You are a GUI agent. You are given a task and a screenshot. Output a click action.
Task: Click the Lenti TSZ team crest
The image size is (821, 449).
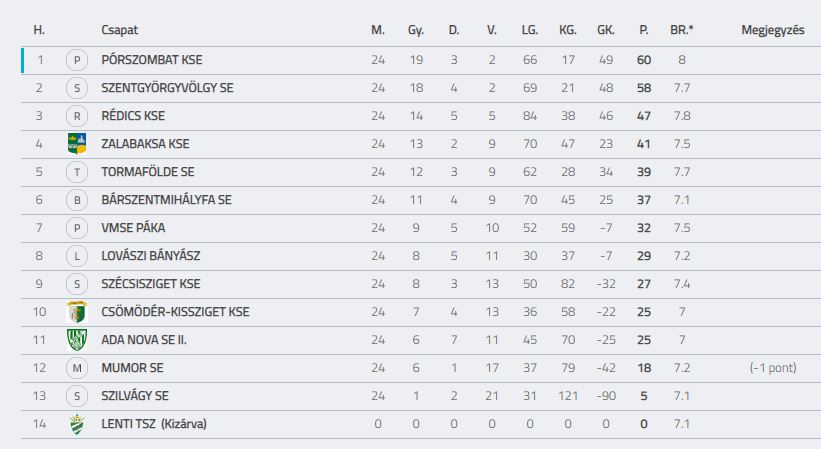click(x=77, y=424)
